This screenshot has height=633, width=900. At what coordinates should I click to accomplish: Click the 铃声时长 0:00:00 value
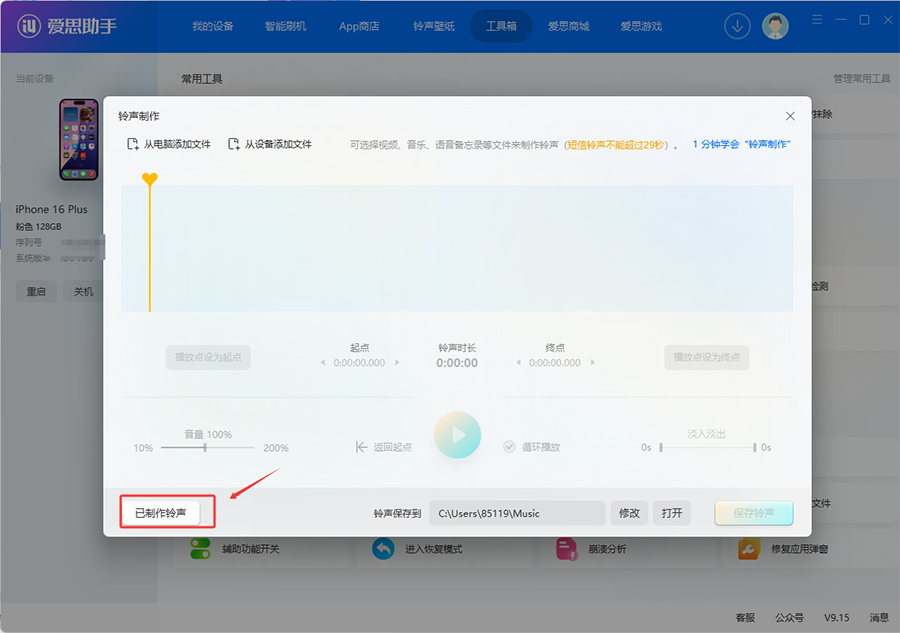(x=457, y=363)
